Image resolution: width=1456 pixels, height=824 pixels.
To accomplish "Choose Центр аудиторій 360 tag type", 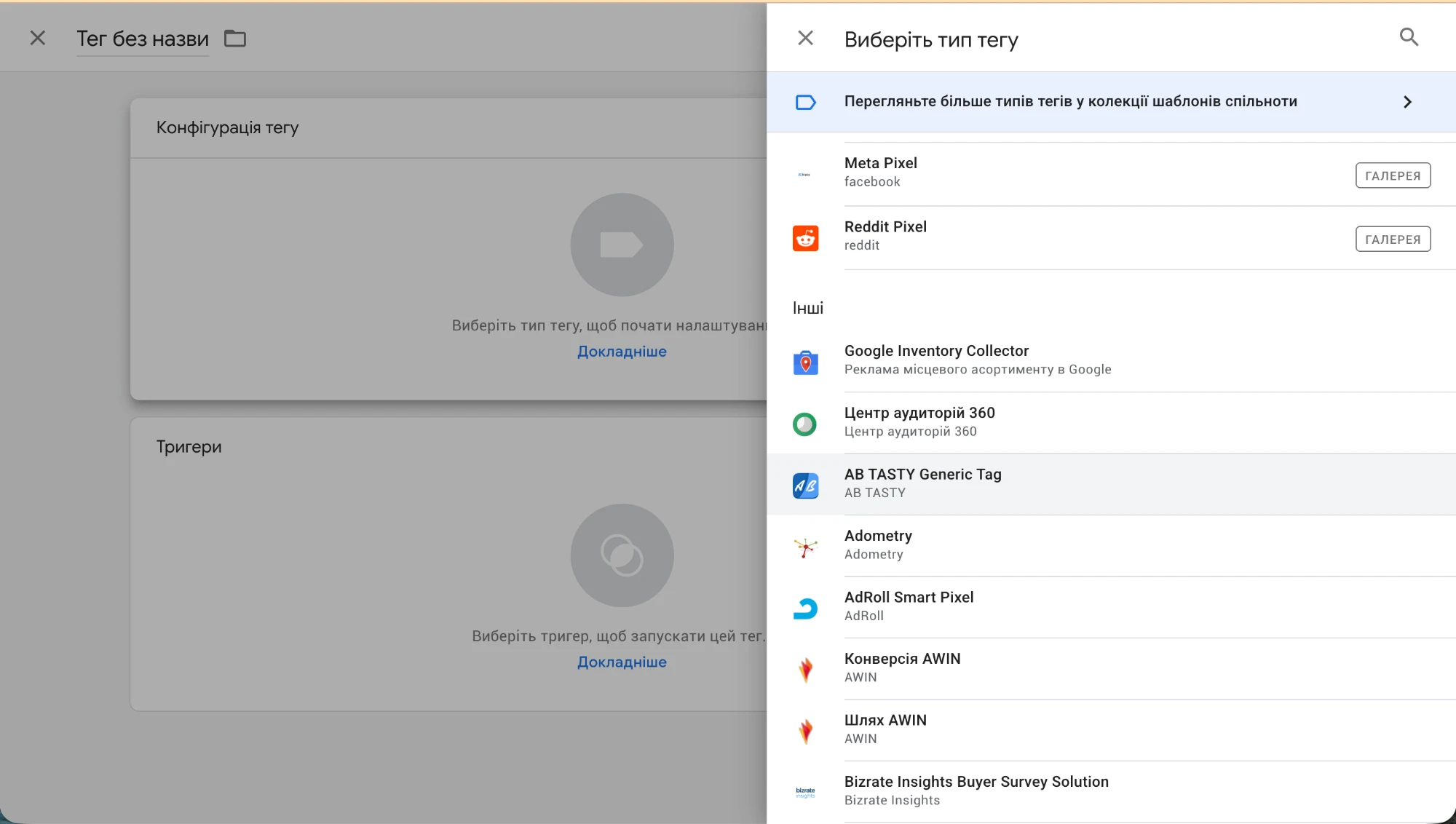I will [x=1111, y=424].
